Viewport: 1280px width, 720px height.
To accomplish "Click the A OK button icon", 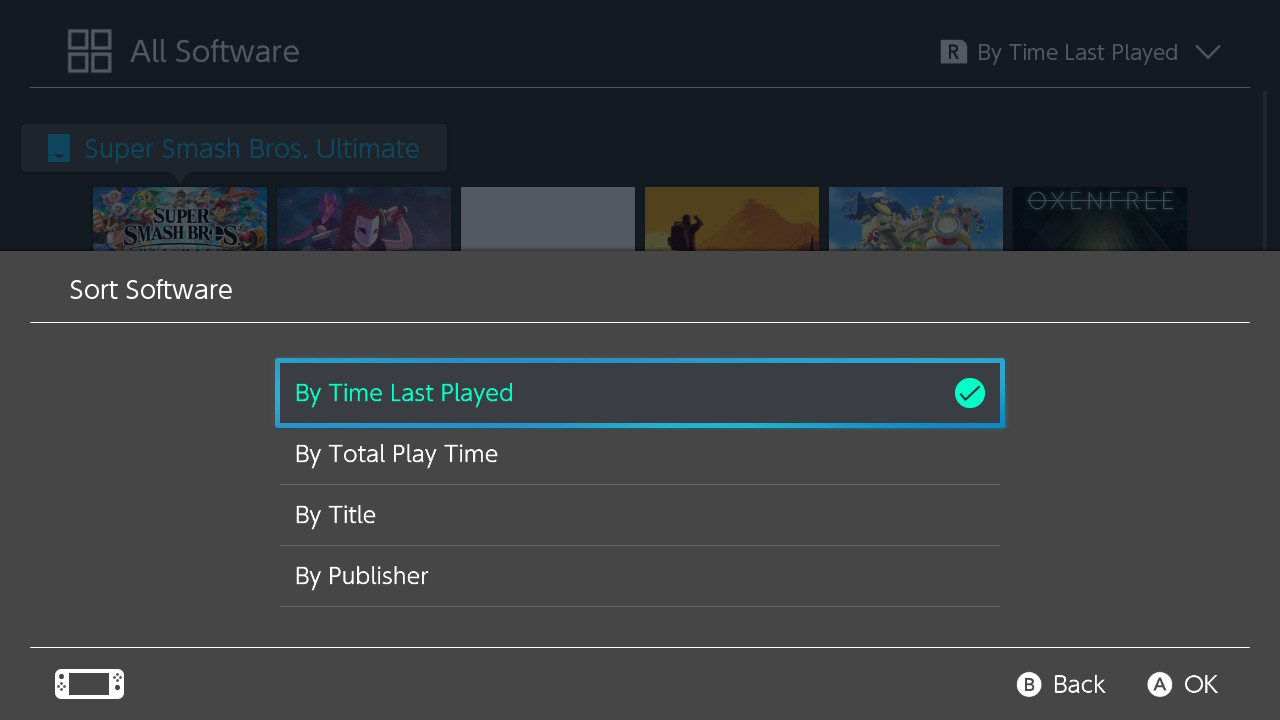I will pos(1159,684).
